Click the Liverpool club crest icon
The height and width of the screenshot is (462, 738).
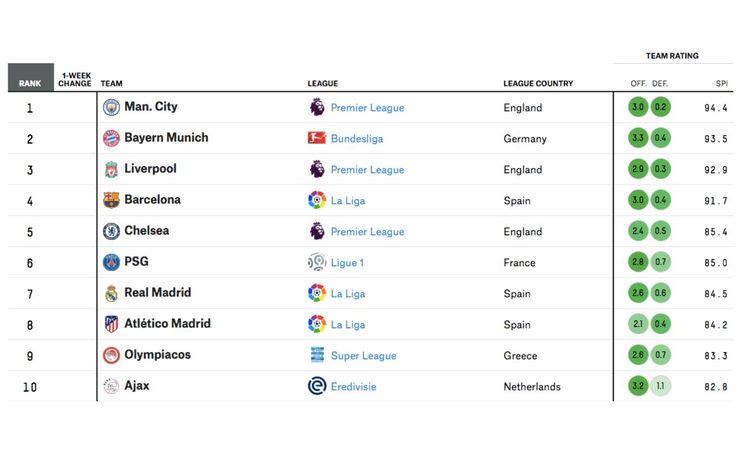111,169
